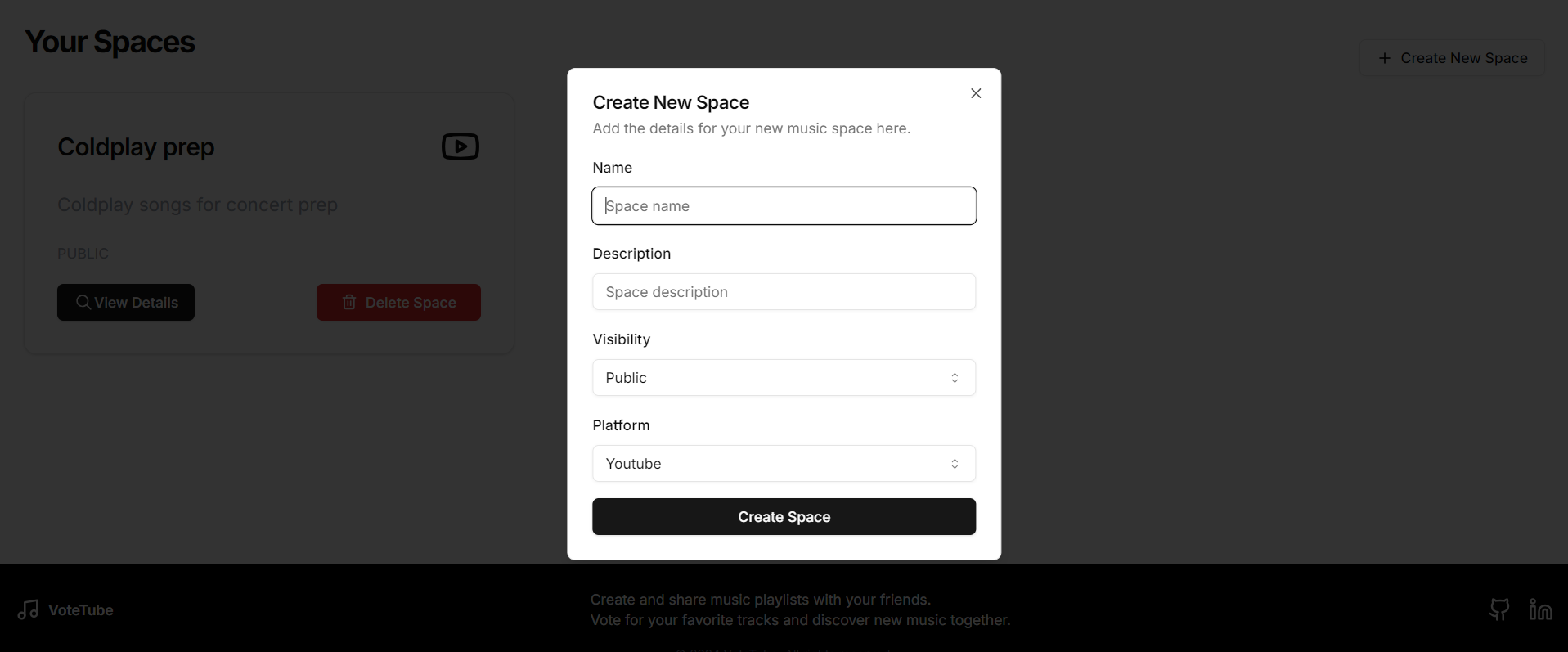Click the Space description input field
Image resolution: width=1568 pixels, height=652 pixels.
click(784, 292)
